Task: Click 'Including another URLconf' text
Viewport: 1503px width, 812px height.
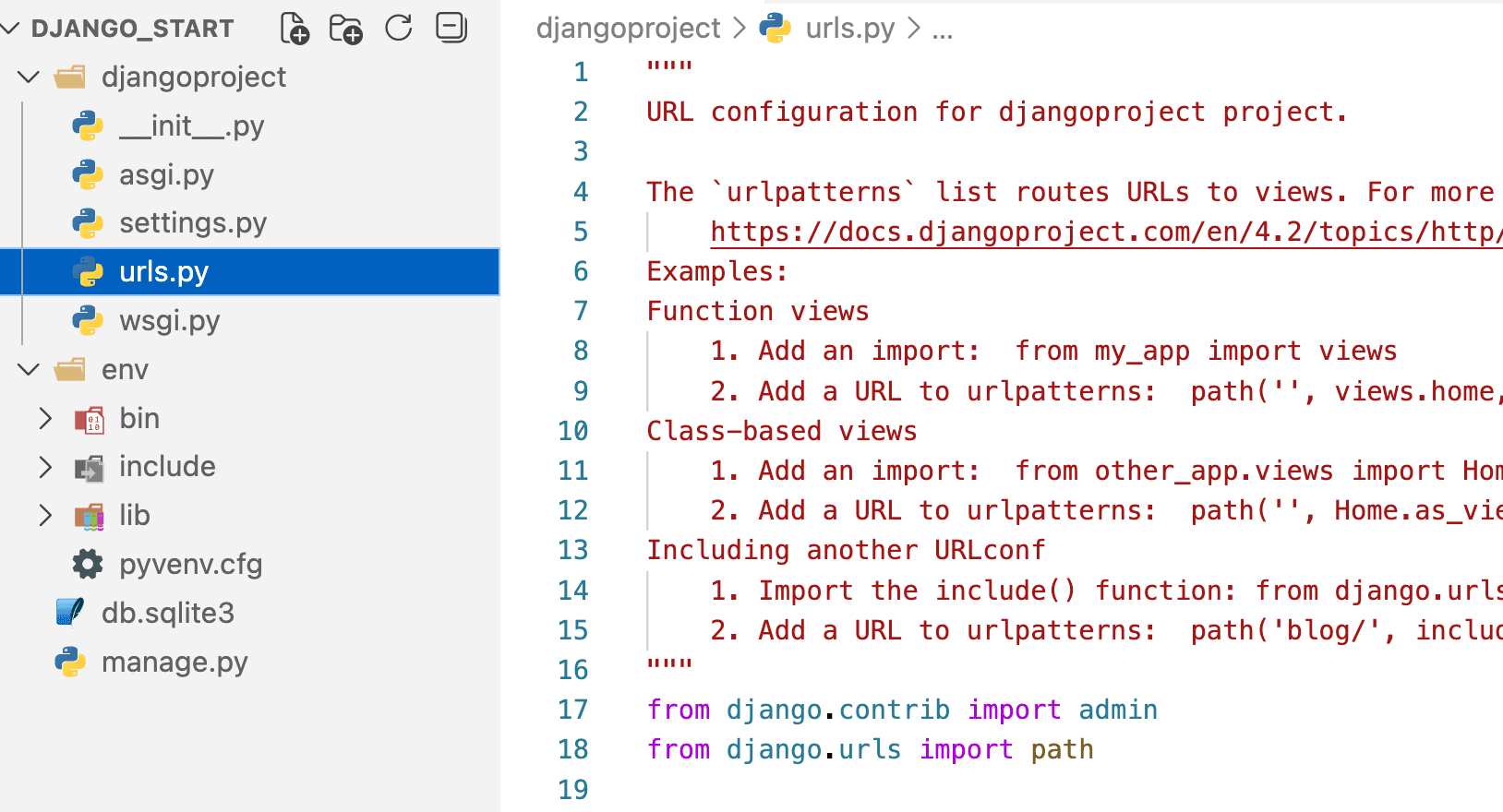Action: [846, 550]
